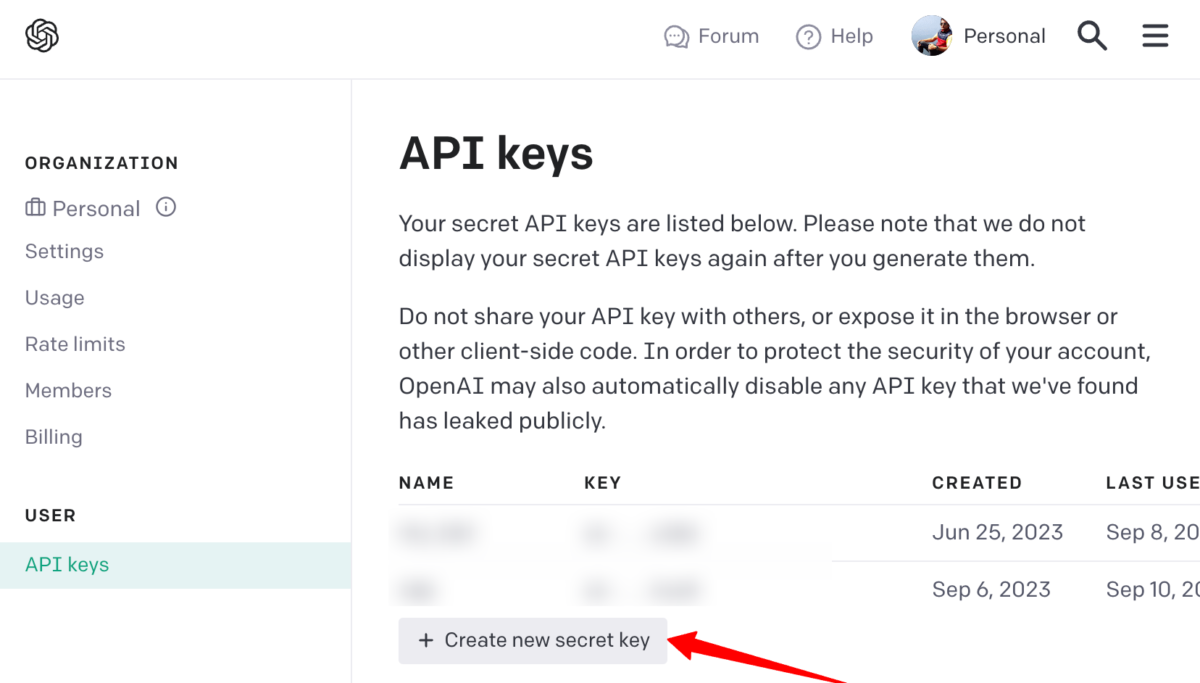
Task: Click the Personal profile avatar
Action: coord(931,35)
